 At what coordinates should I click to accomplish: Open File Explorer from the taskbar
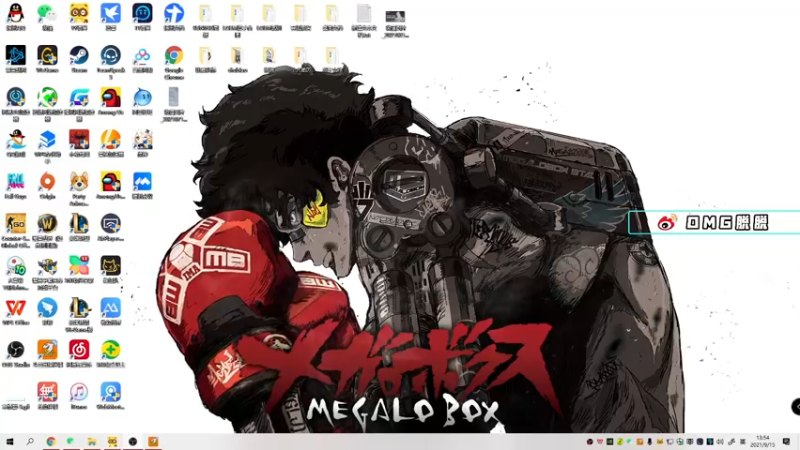pyautogui.click(x=92, y=441)
